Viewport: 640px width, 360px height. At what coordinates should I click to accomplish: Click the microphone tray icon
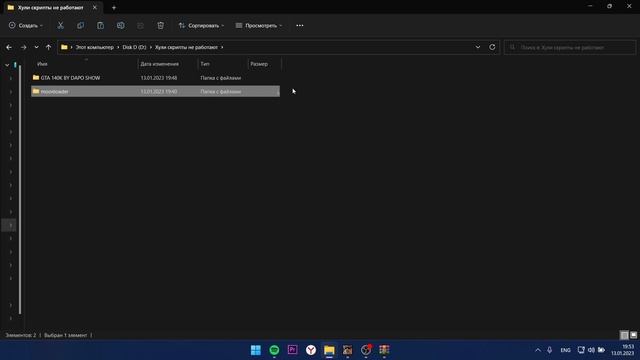click(549, 350)
